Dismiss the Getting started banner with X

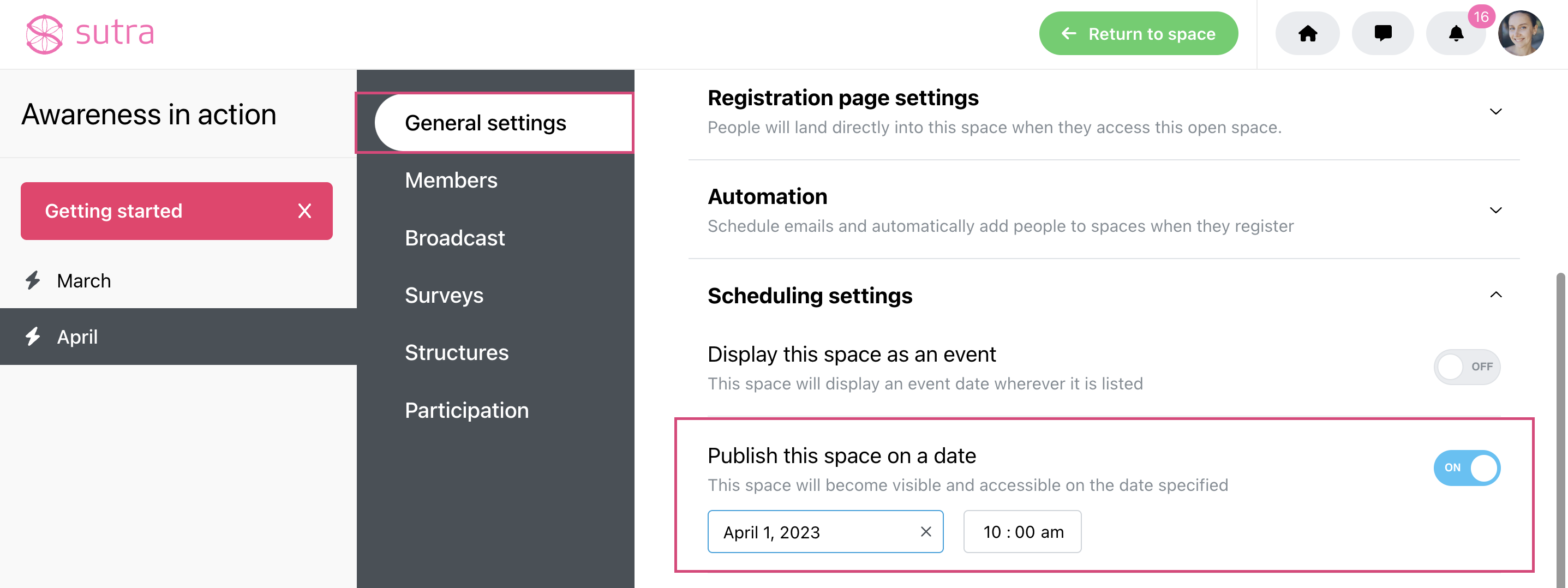pyautogui.click(x=304, y=211)
